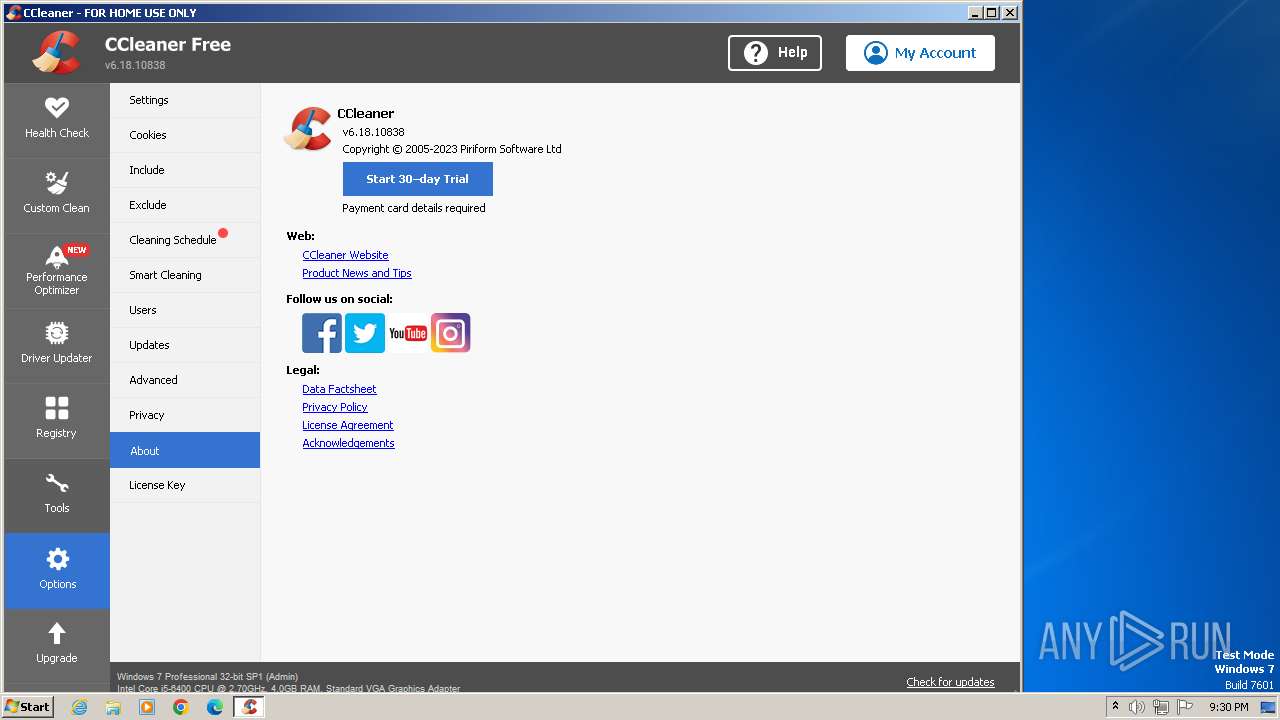Click the volume speaker tray icon
Viewport: 1280px width, 720px height.
point(1137,707)
